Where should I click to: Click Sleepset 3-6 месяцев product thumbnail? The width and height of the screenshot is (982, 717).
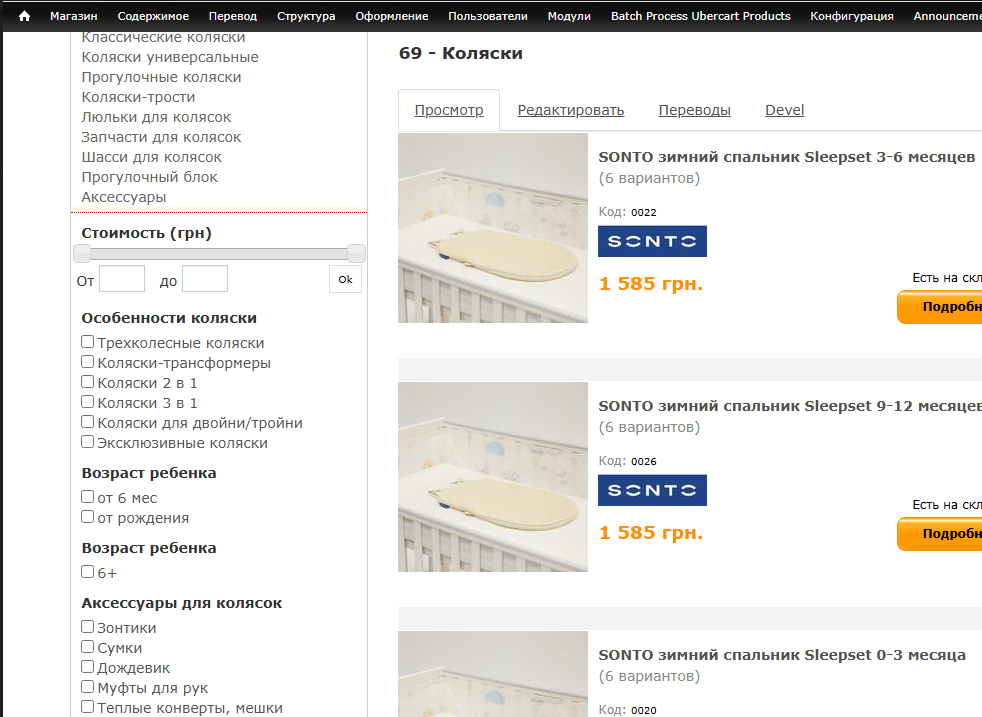[x=493, y=228]
